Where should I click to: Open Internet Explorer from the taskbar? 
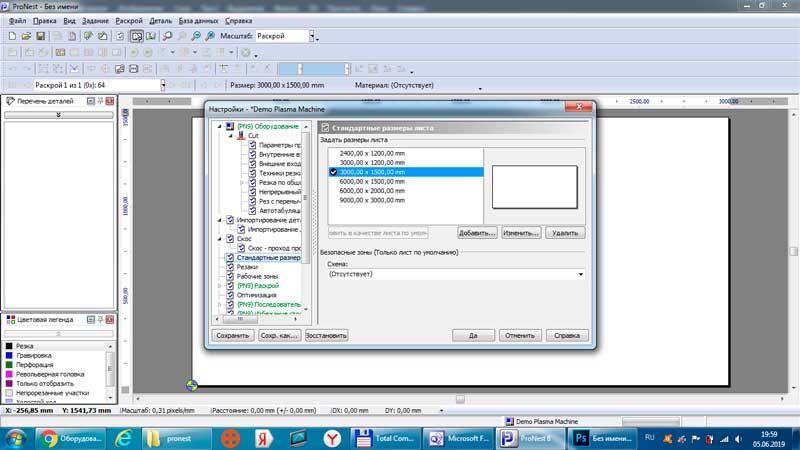pos(123,438)
